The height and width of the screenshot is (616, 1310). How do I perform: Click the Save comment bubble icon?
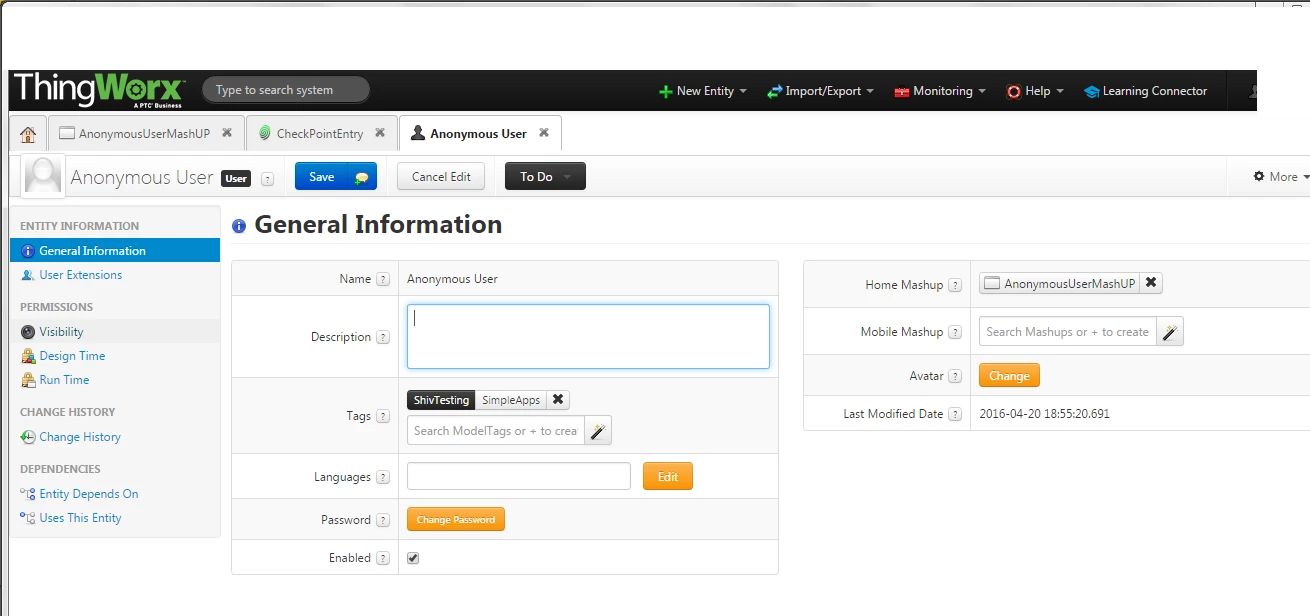(x=362, y=177)
